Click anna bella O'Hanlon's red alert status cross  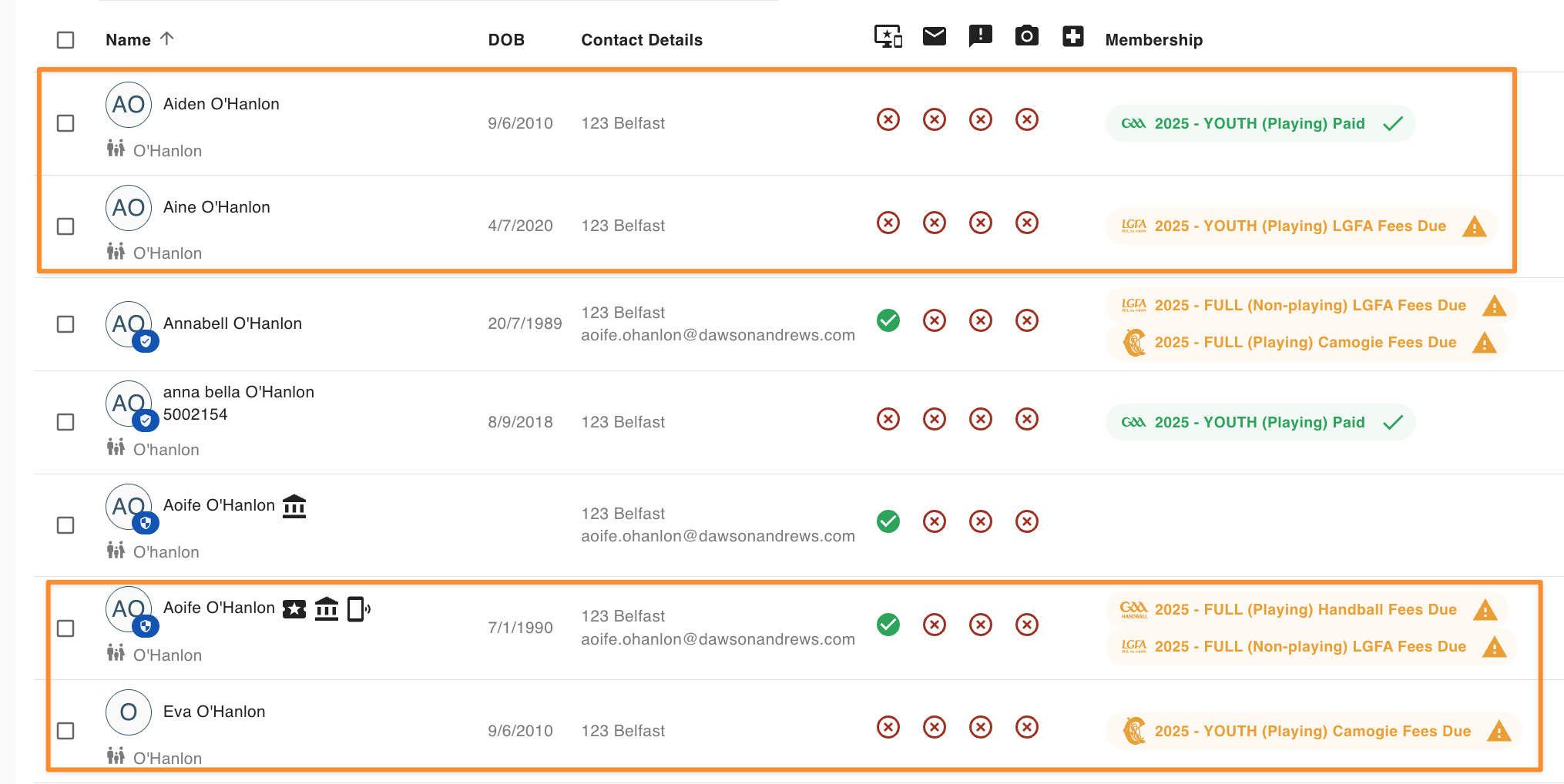pyautogui.click(x=981, y=419)
